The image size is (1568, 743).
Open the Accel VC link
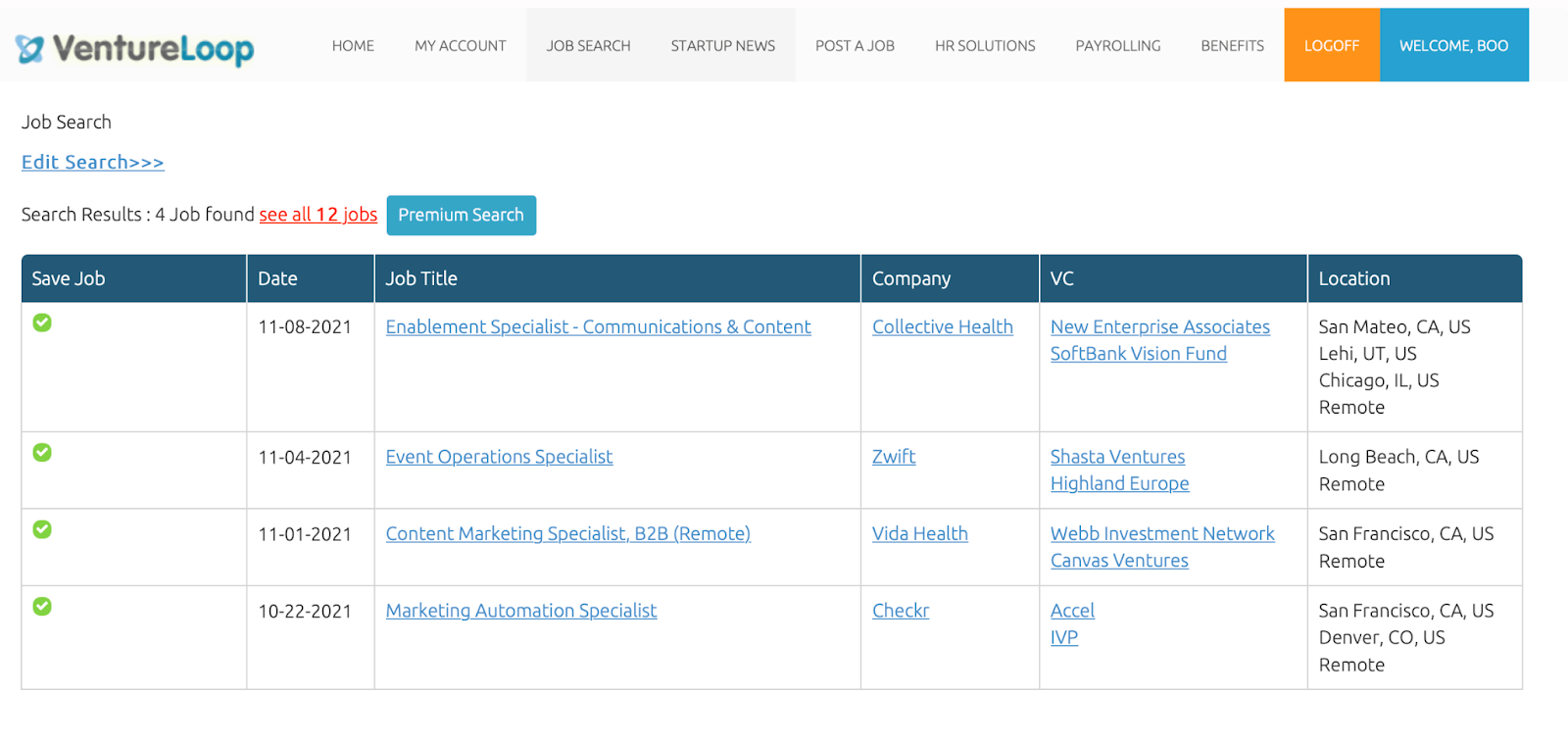coord(1073,611)
